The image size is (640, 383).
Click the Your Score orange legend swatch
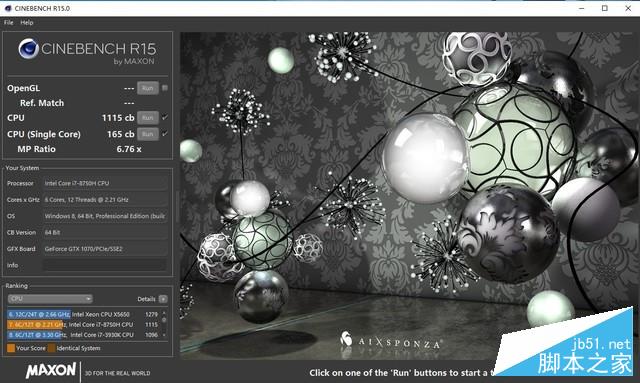(11, 348)
